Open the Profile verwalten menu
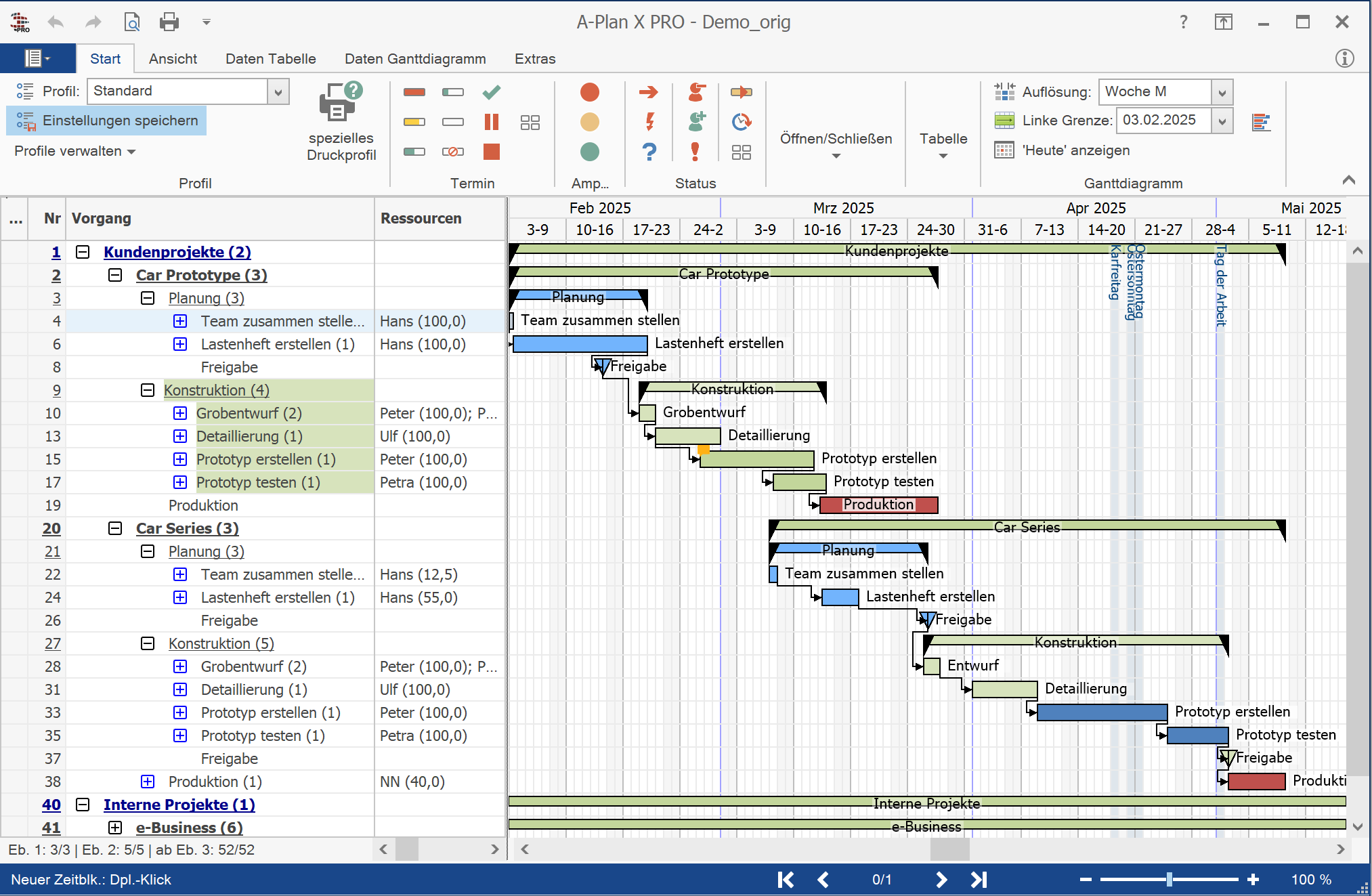 pos(75,151)
